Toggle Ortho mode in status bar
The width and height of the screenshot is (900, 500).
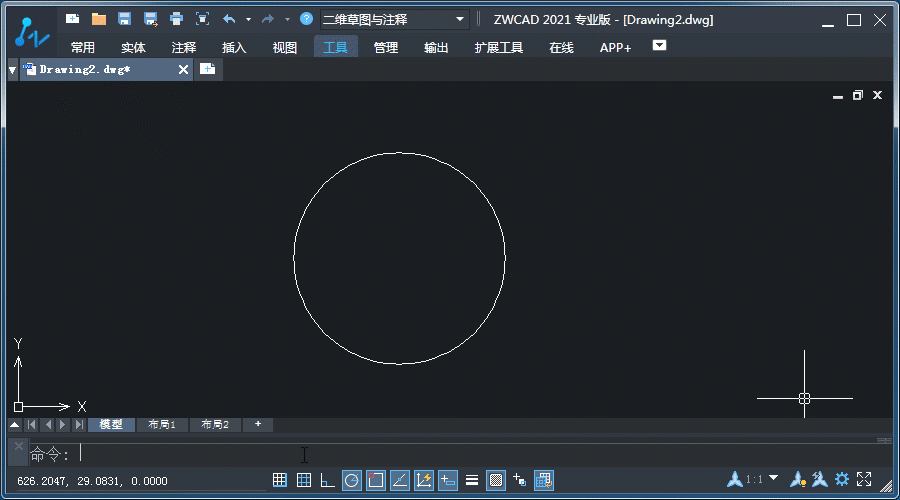click(328, 480)
